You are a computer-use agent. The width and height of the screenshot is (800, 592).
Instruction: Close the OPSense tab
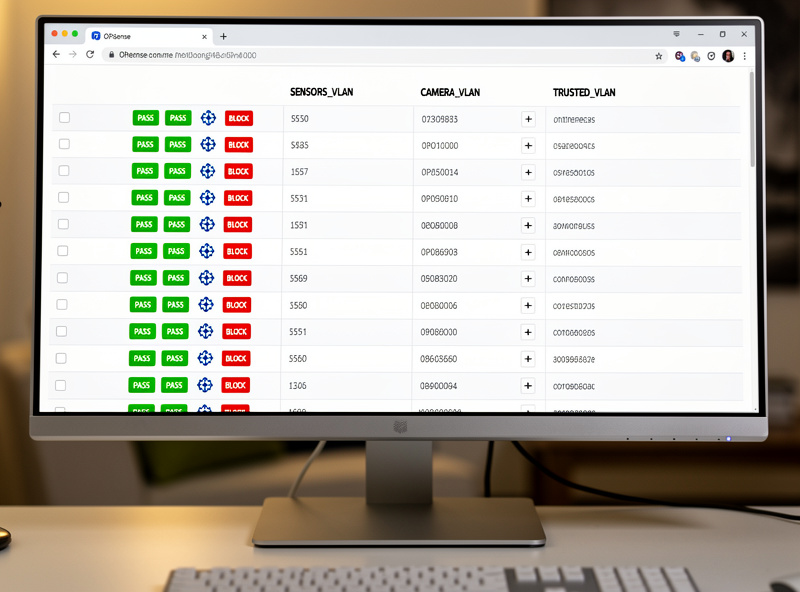[x=204, y=37]
